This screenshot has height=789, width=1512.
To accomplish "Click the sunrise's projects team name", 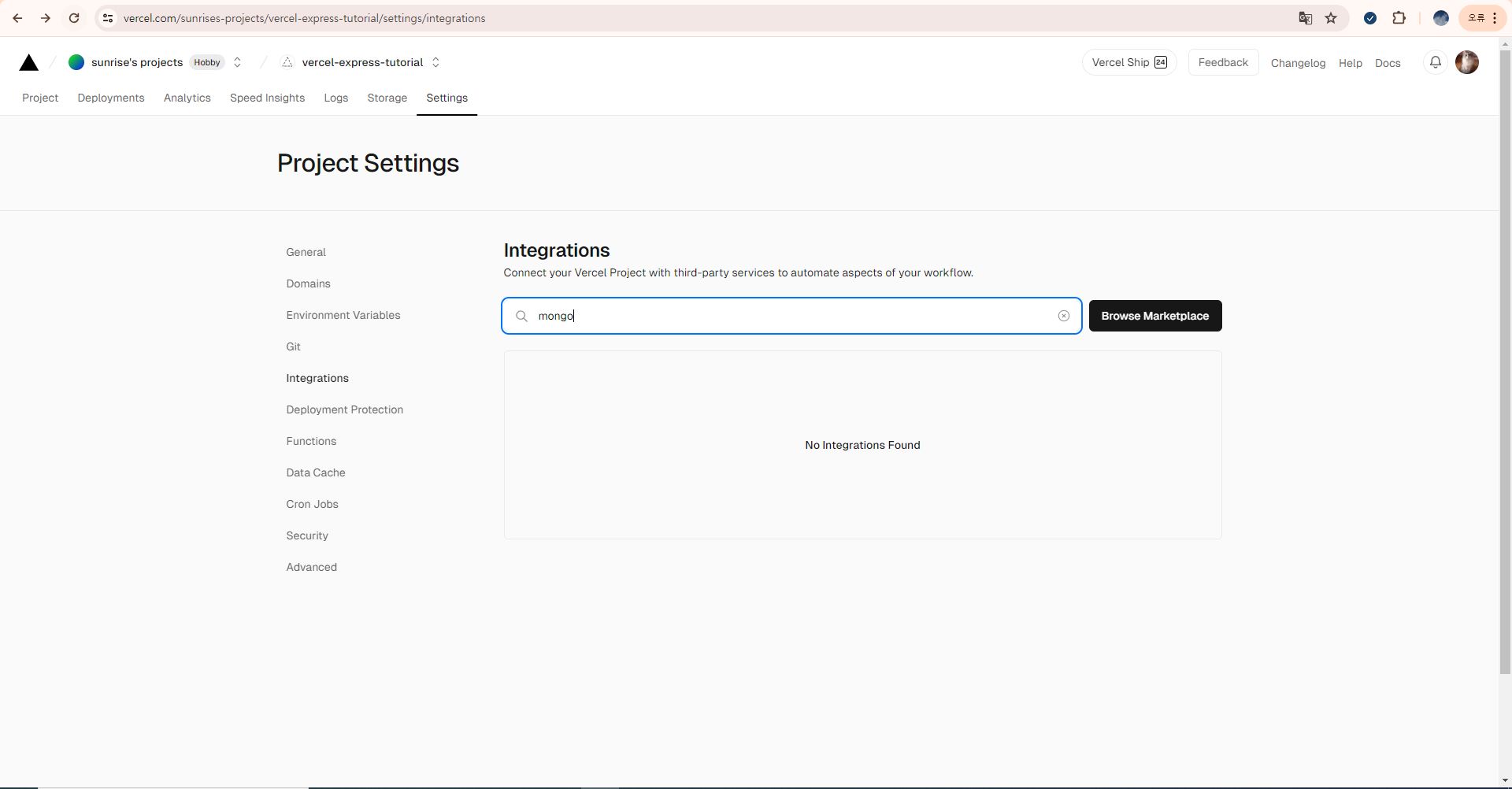I will point(137,62).
